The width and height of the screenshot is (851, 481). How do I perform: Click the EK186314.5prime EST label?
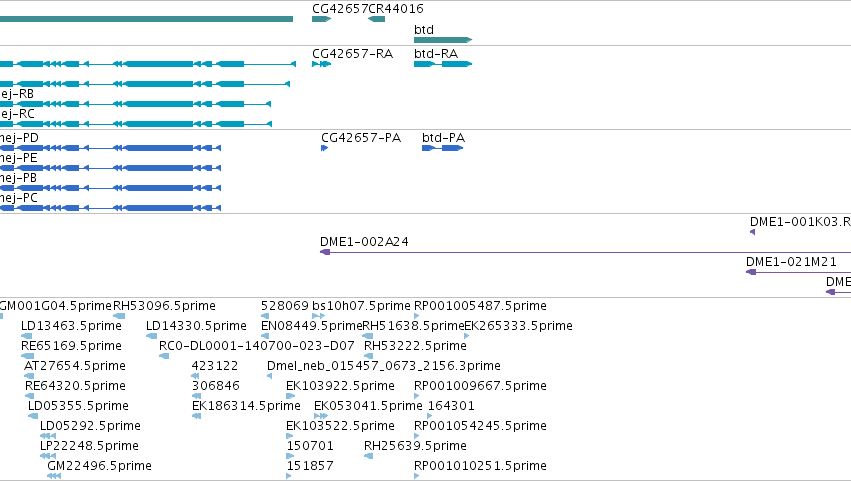(246, 406)
